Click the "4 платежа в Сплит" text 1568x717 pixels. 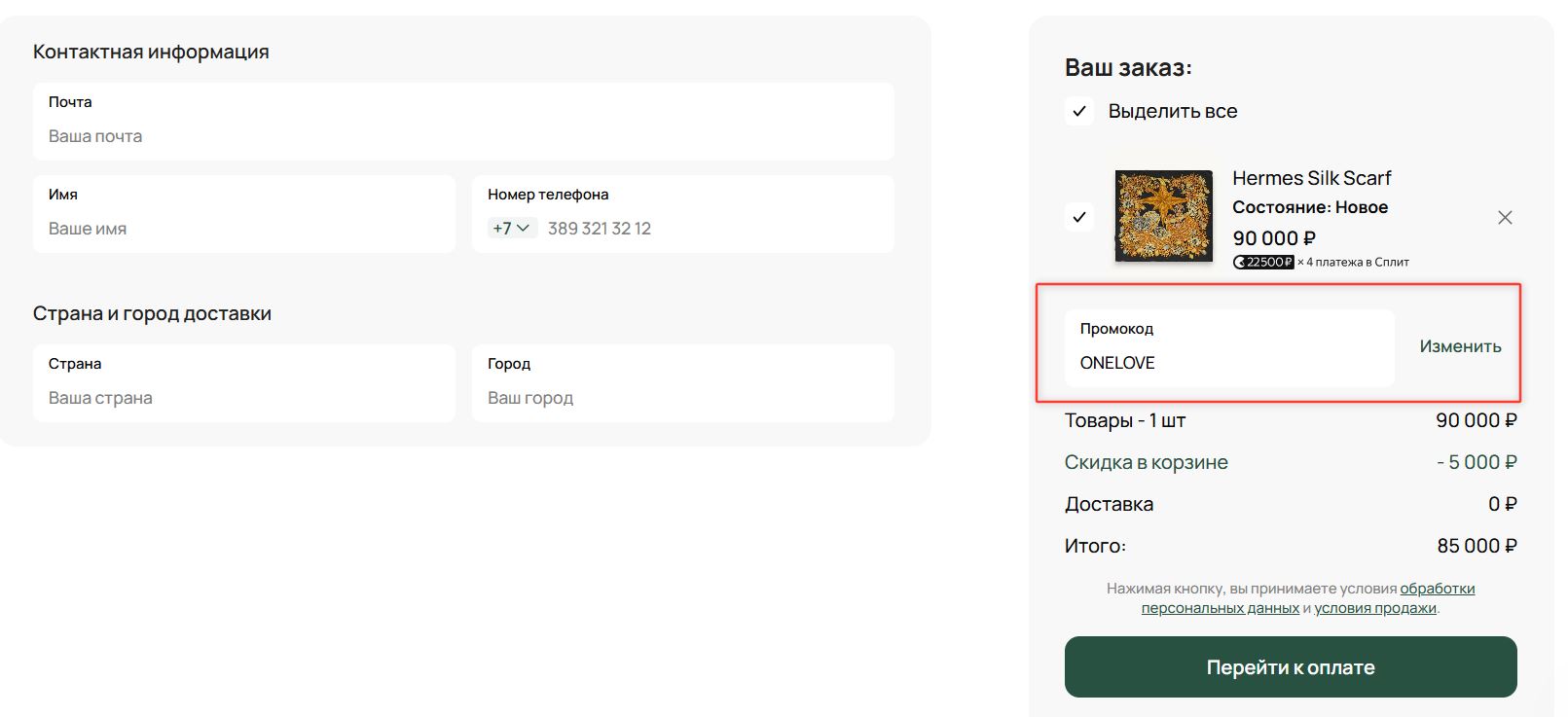click(x=1358, y=262)
